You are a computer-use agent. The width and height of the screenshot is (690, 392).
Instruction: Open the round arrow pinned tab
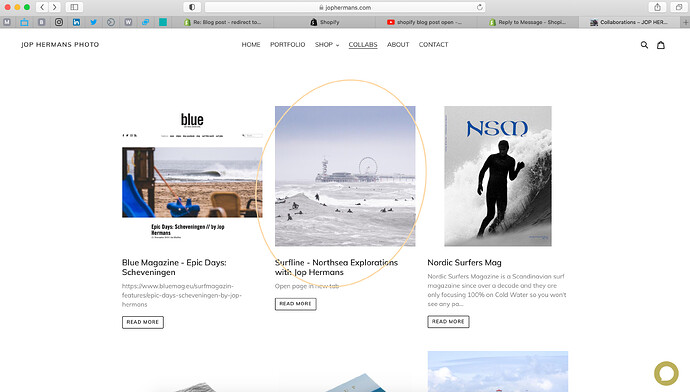[111, 22]
